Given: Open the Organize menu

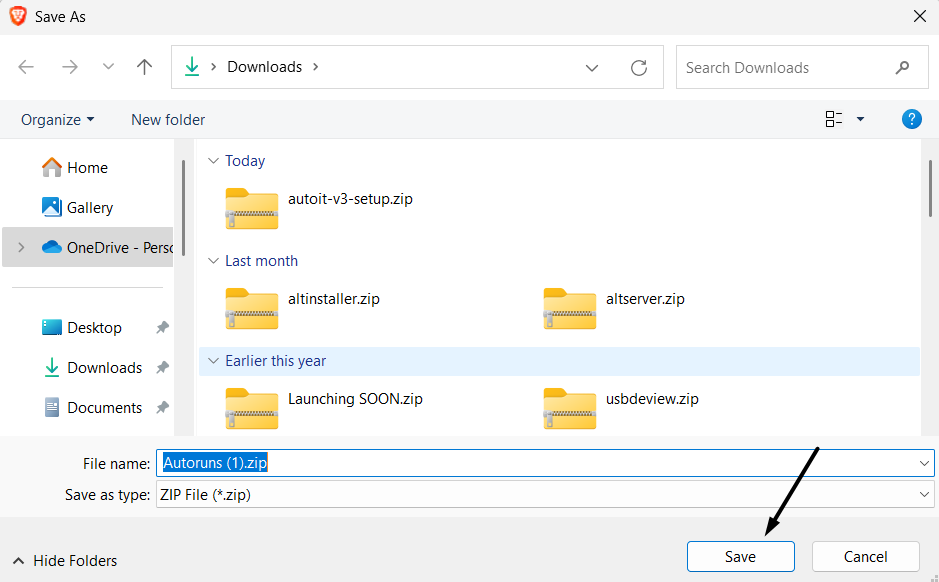Looking at the screenshot, I should click(58, 120).
